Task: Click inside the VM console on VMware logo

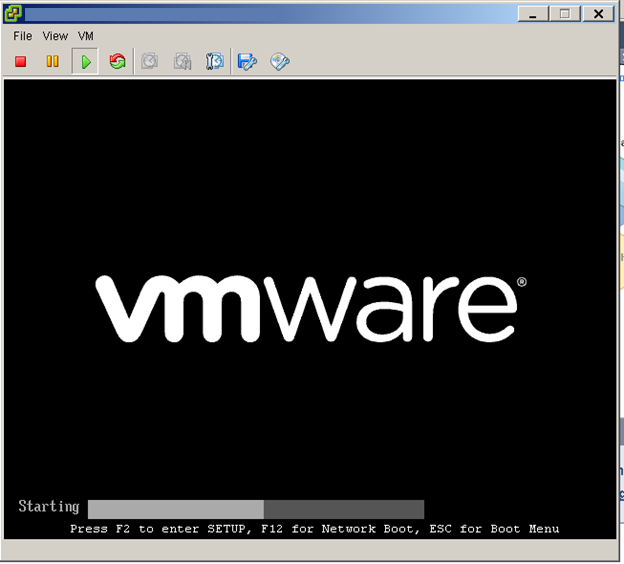Action: (x=310, y=308)
